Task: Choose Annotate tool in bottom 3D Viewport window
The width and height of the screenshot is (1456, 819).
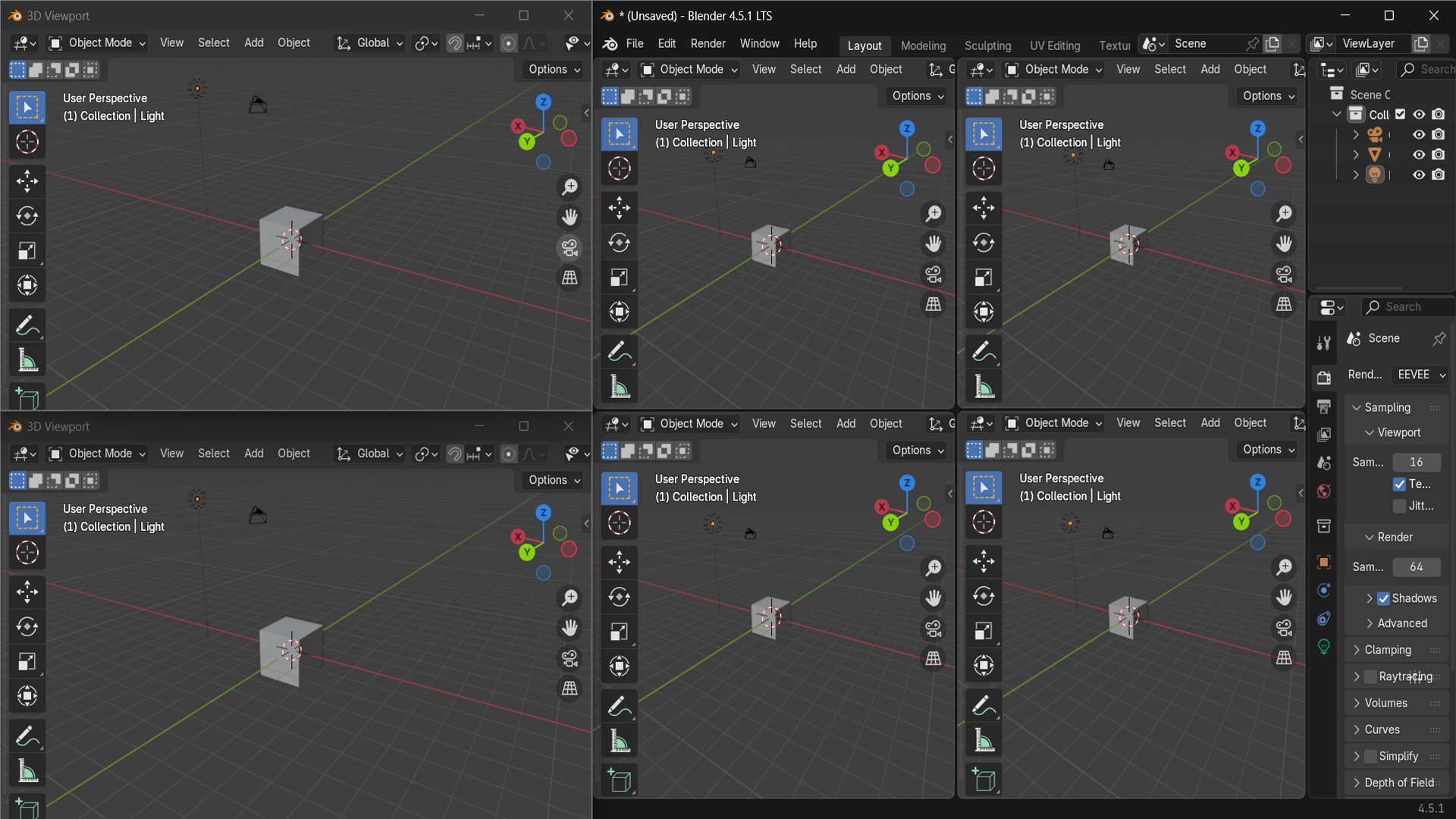Action: click(x=27, y=736)
